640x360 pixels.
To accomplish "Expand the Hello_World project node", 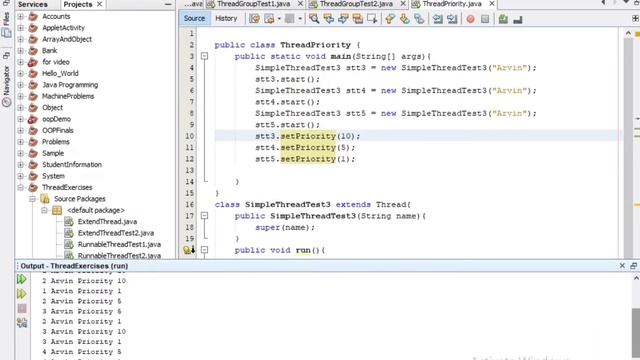I will (20, 73).
